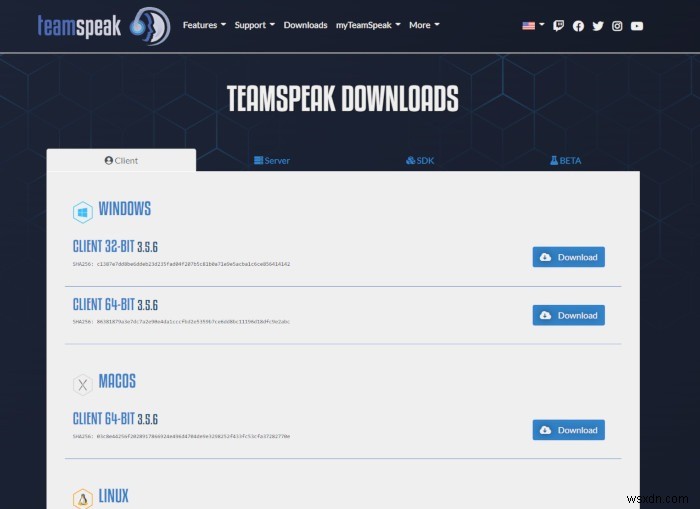Expand the Features menu

pyautogui.click(x=204, y=25)
